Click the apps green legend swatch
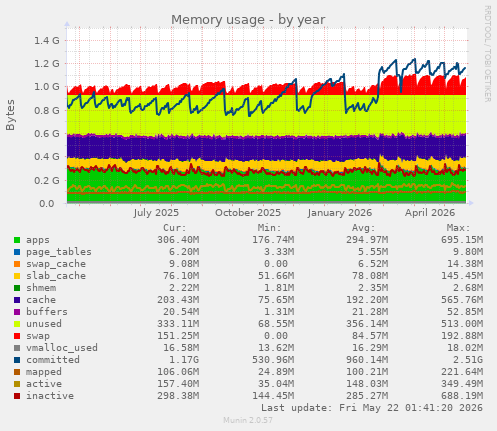 [x=17, y=240]
